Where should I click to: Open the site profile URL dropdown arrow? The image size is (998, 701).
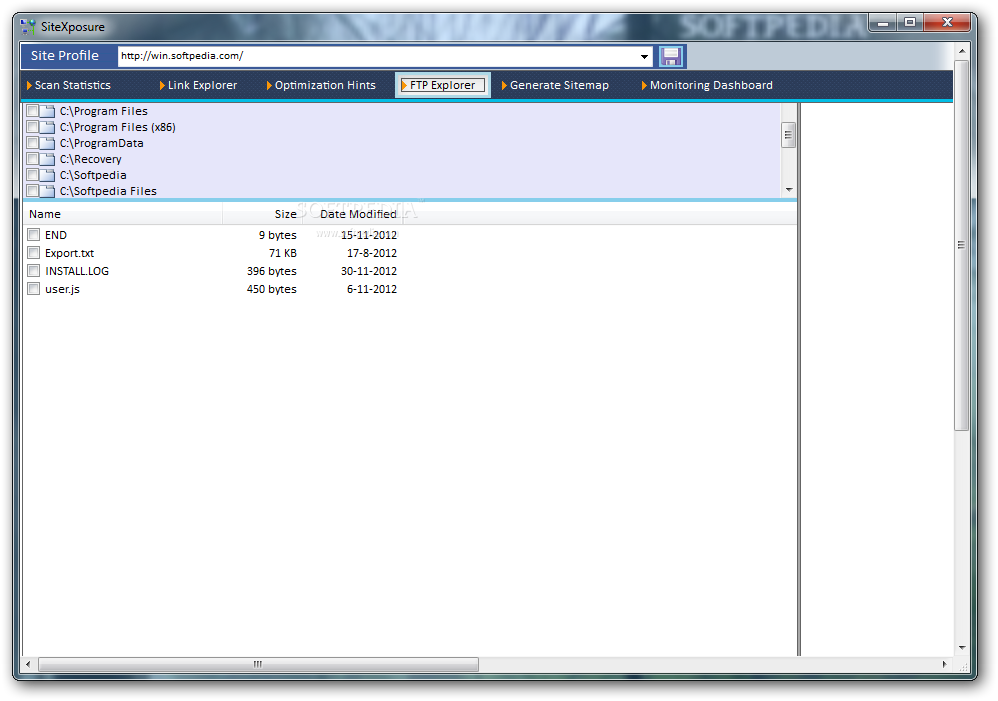point(644,57)
